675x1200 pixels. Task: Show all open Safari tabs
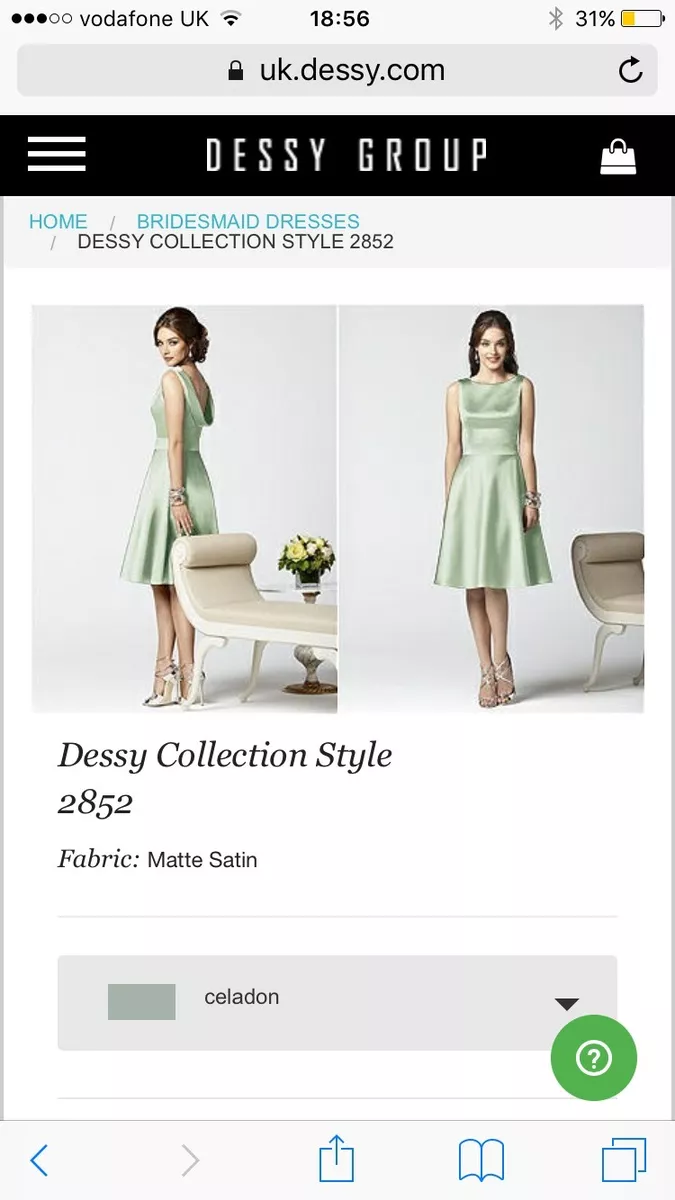pos(624,1160)
